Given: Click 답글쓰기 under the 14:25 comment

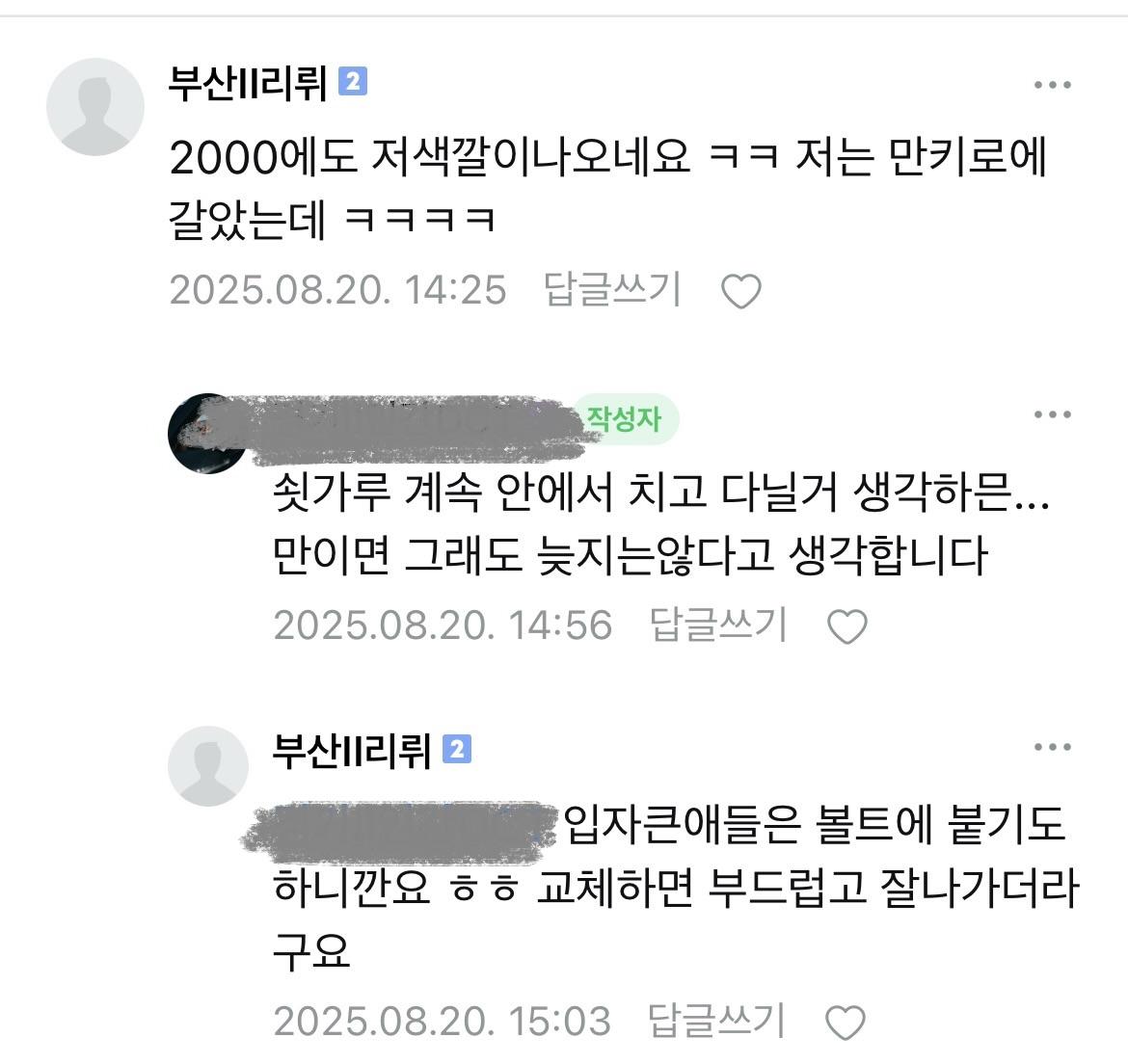Looking at the screenshot, I should 612,290.
